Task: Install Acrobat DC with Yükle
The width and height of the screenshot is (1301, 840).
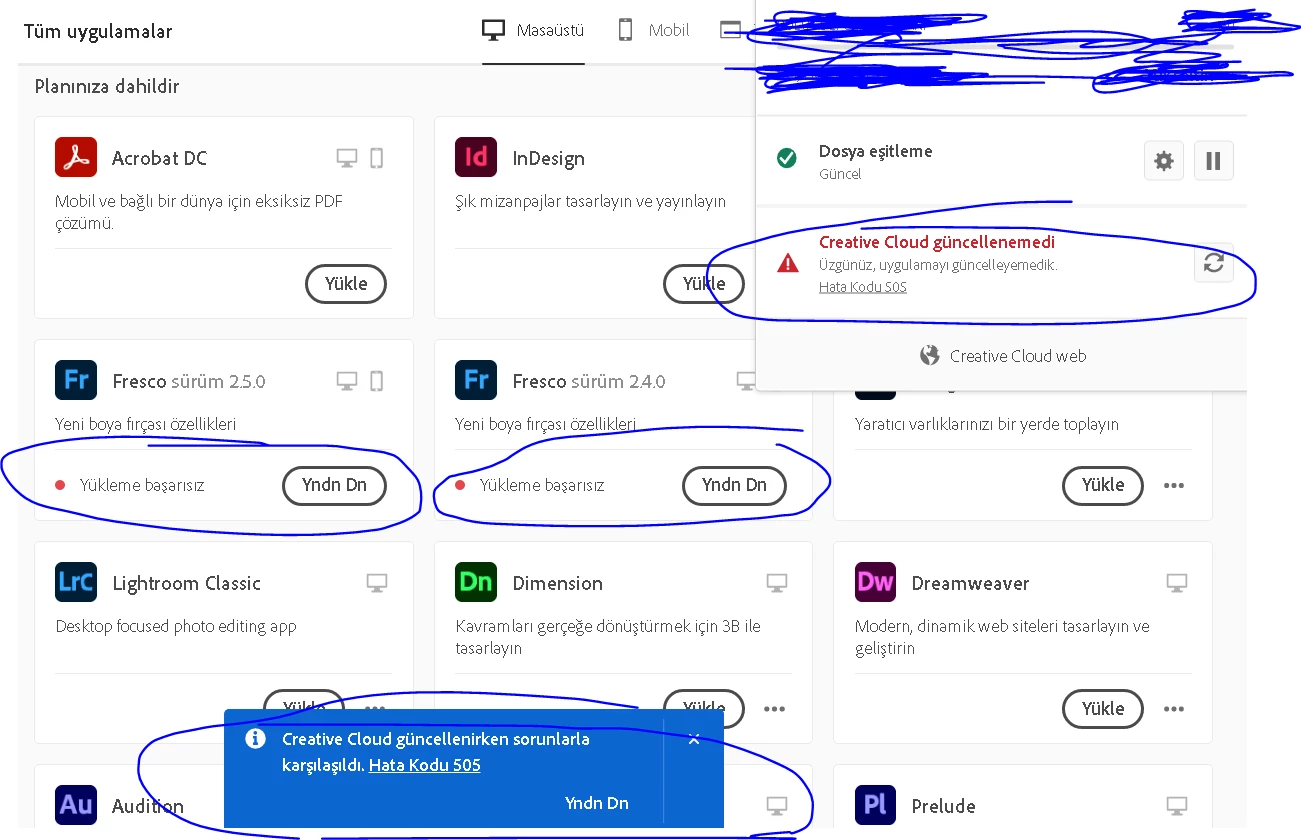Action: click(346, 283)
